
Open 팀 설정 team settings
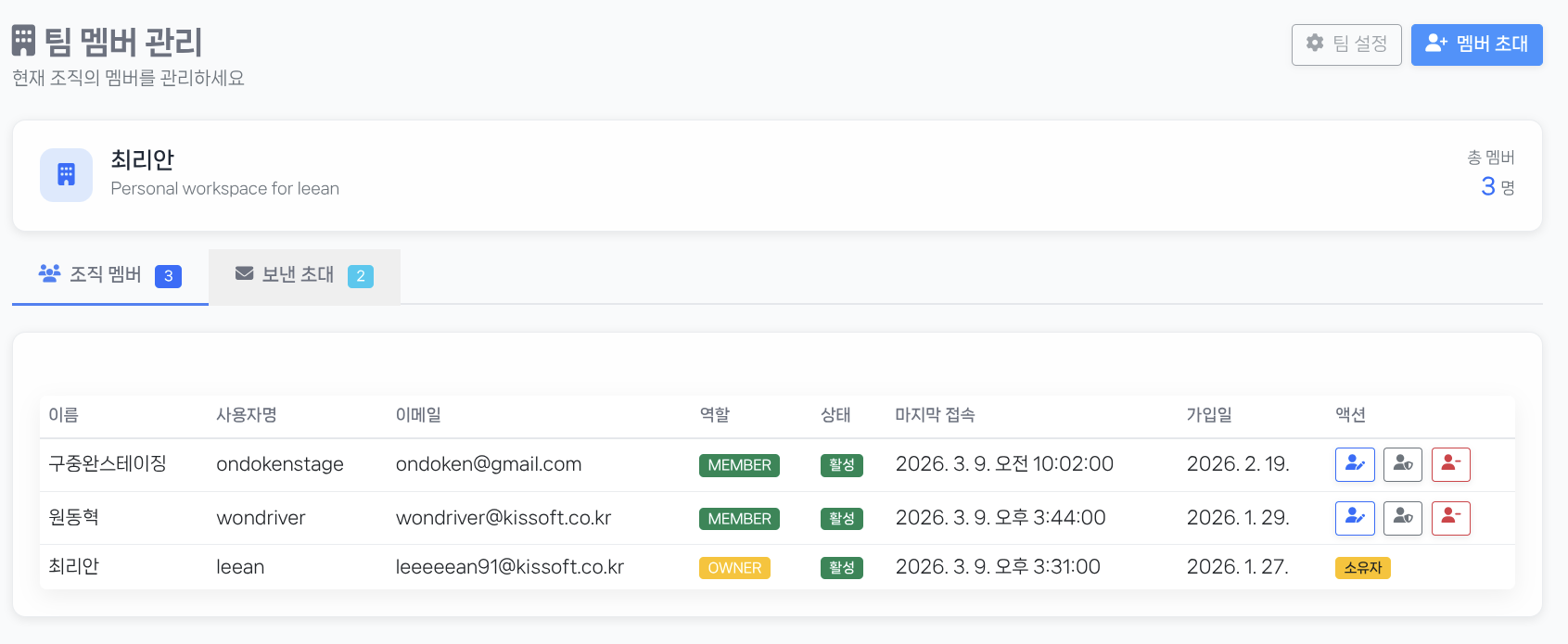[x=1346, y=44]
